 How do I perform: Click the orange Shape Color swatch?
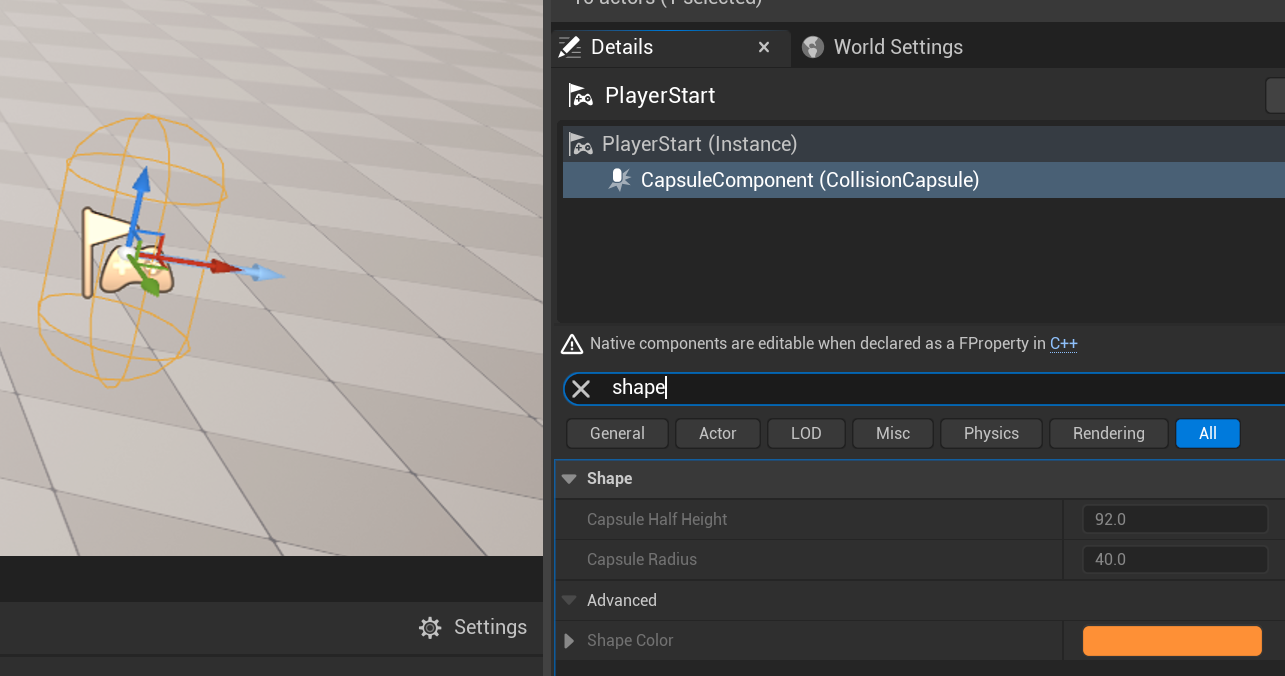coord(1172,641)
